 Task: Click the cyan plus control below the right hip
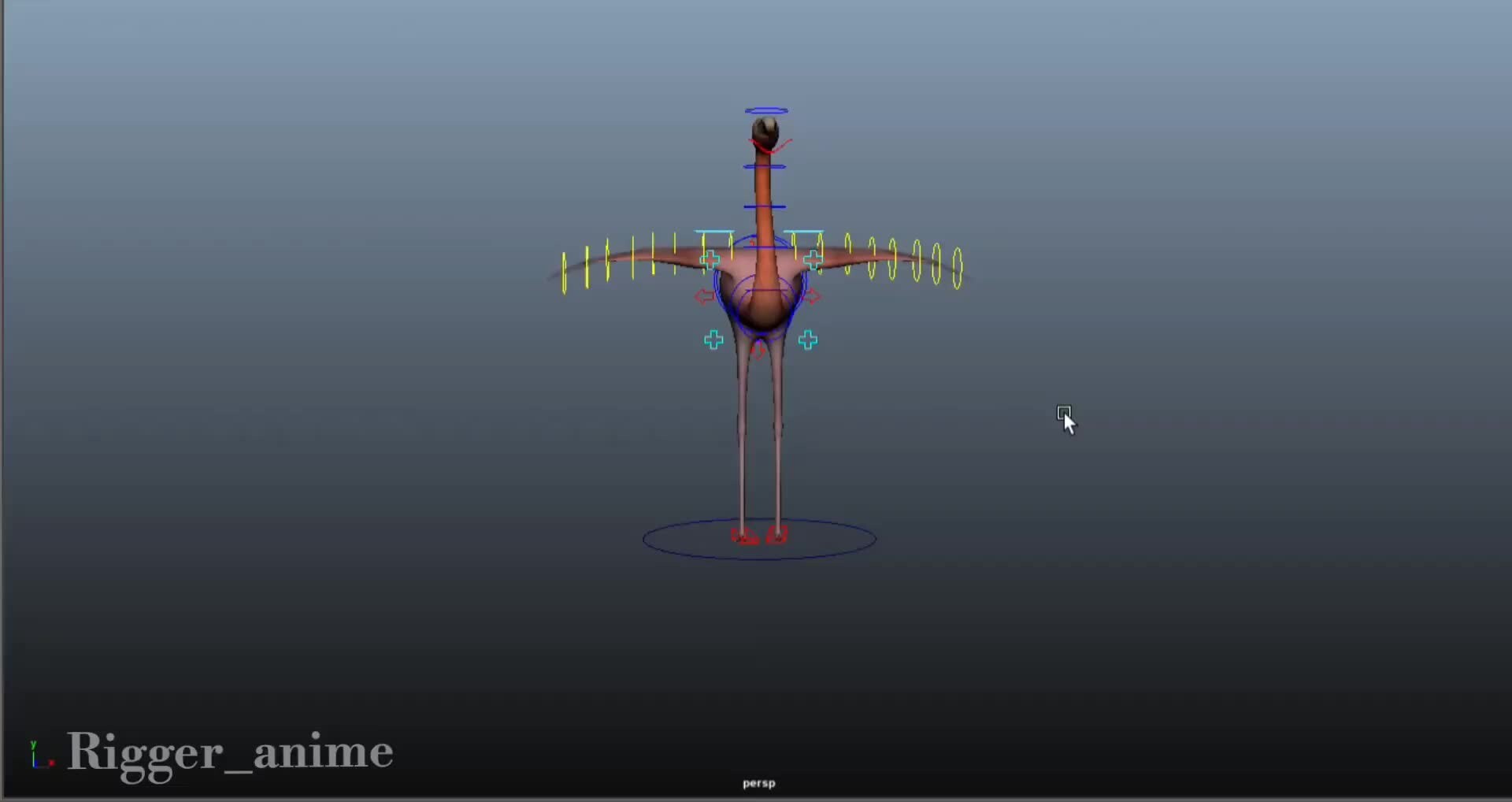(808, 340)
